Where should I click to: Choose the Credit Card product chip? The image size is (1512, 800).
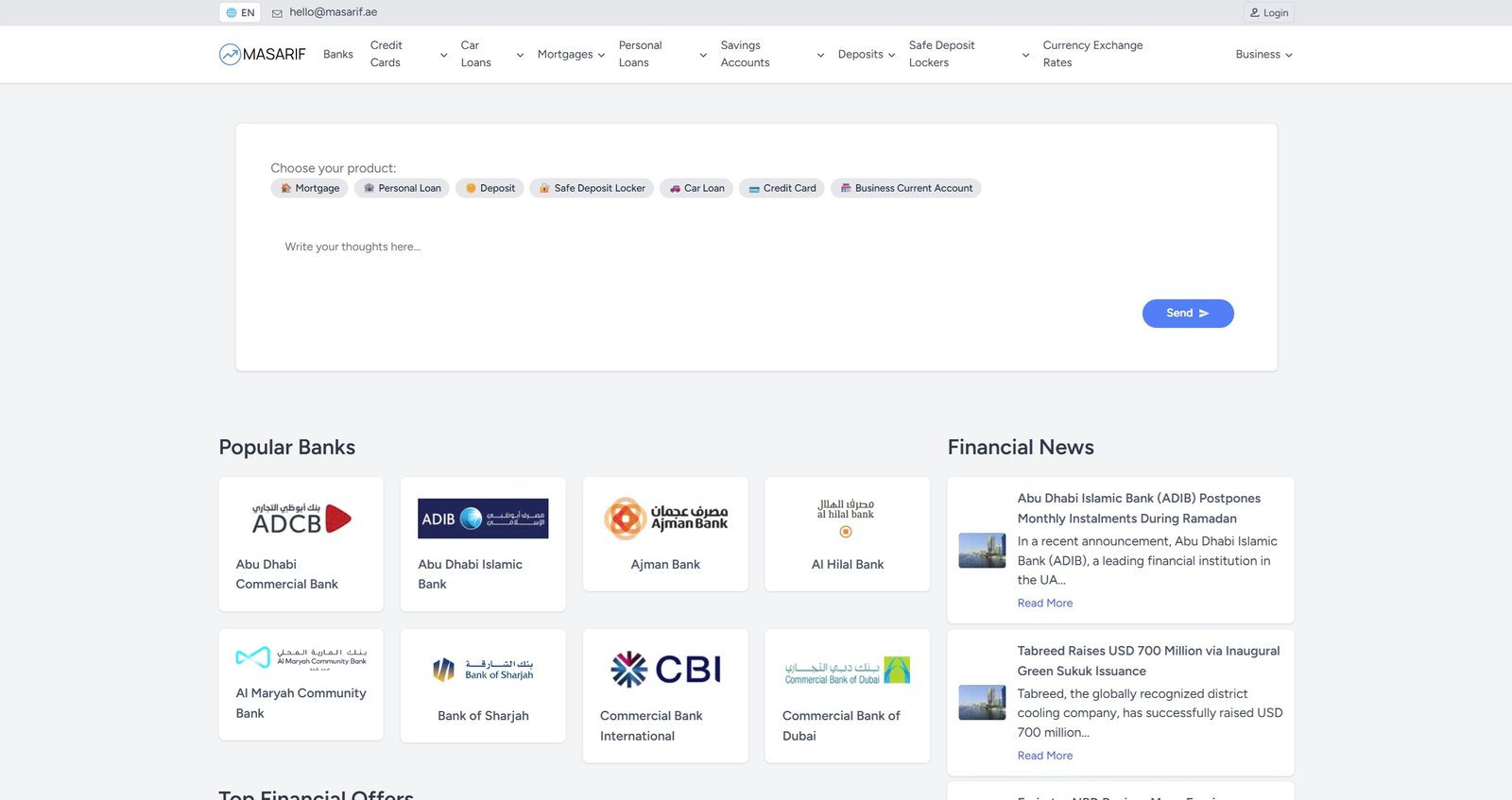(x=782, y=188)
